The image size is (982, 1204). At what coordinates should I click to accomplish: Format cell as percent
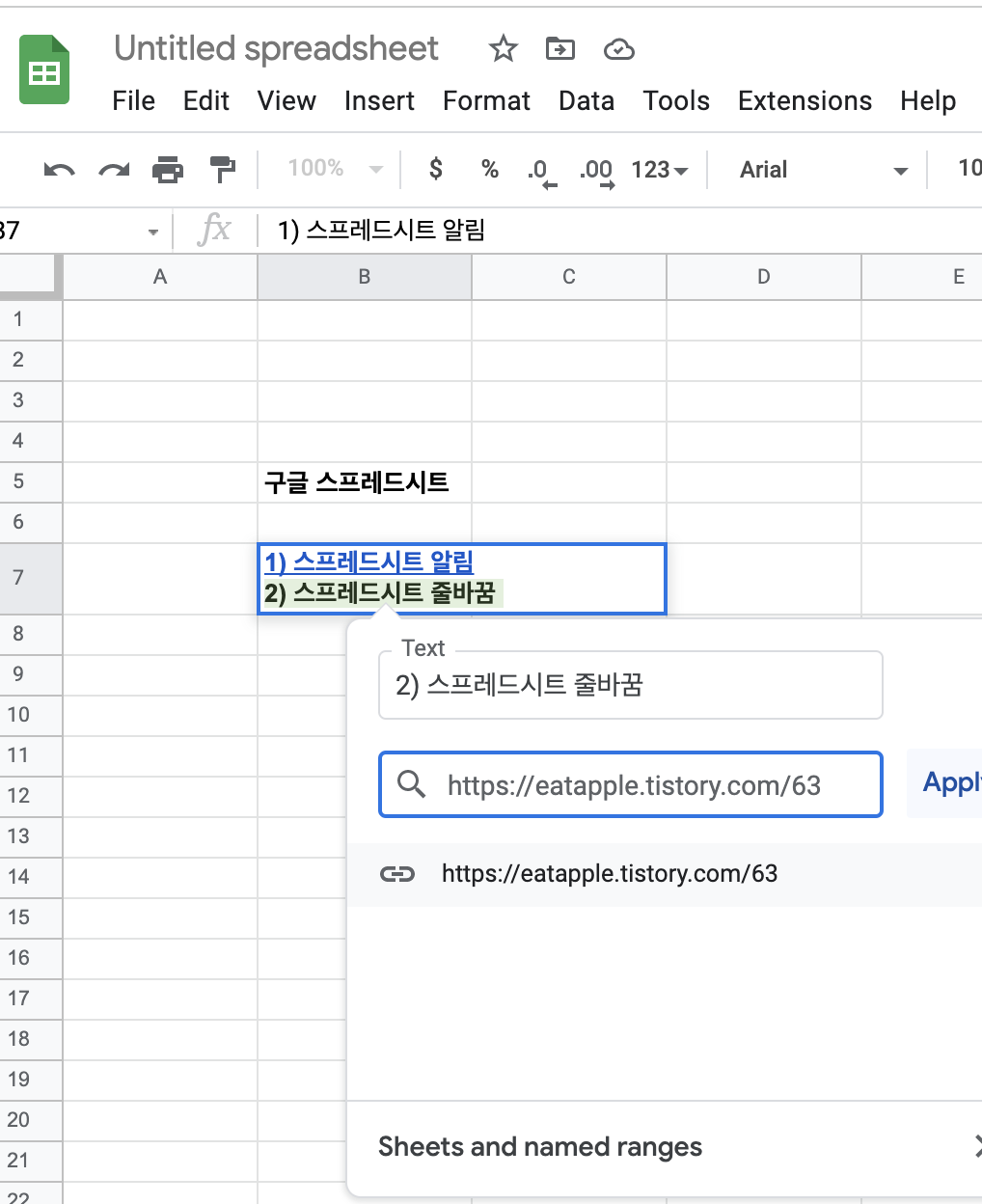click(x=490, y=170)
